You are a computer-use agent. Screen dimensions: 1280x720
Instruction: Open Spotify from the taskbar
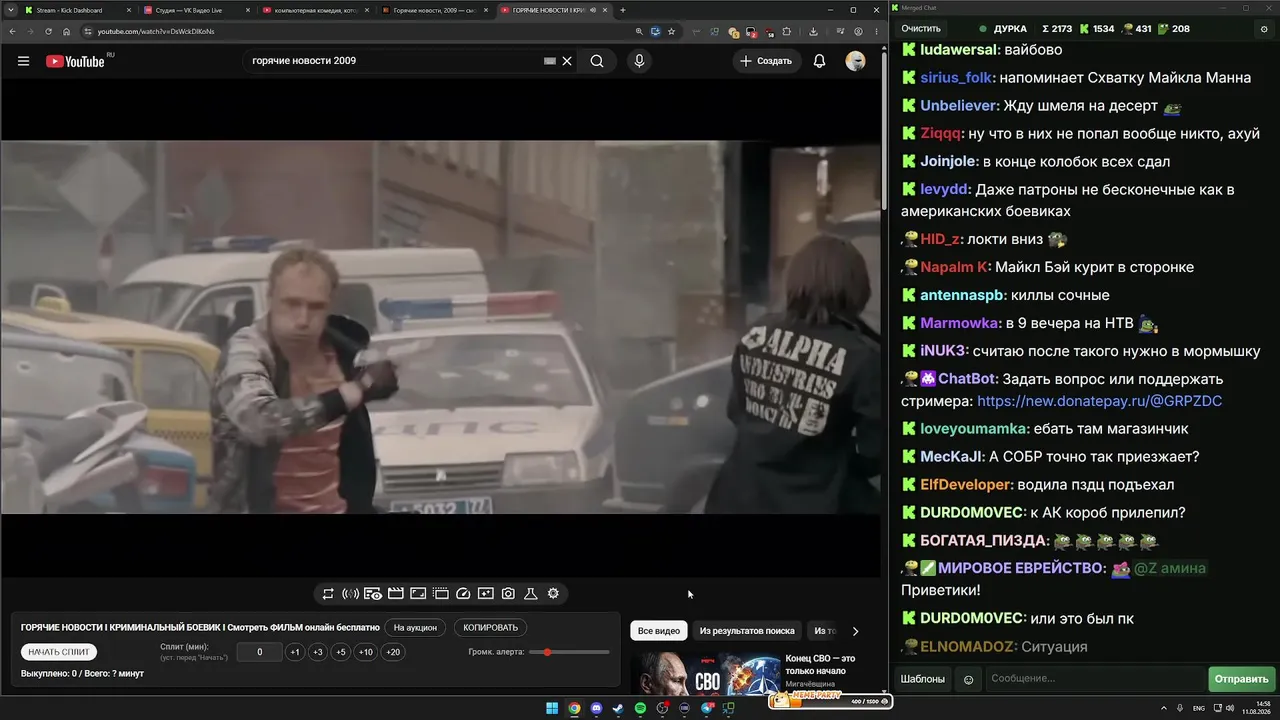[640, 708]
